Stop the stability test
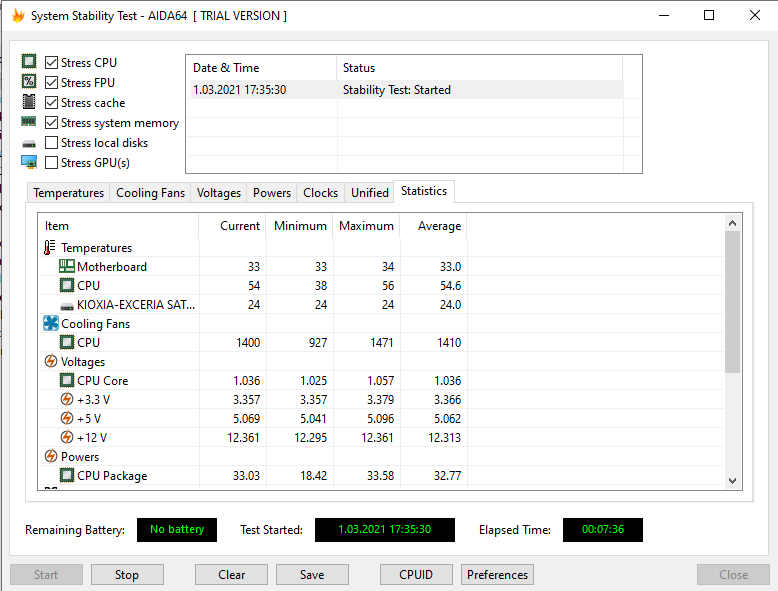Viewport: 778px width, 591px height. tap(127, 575)
